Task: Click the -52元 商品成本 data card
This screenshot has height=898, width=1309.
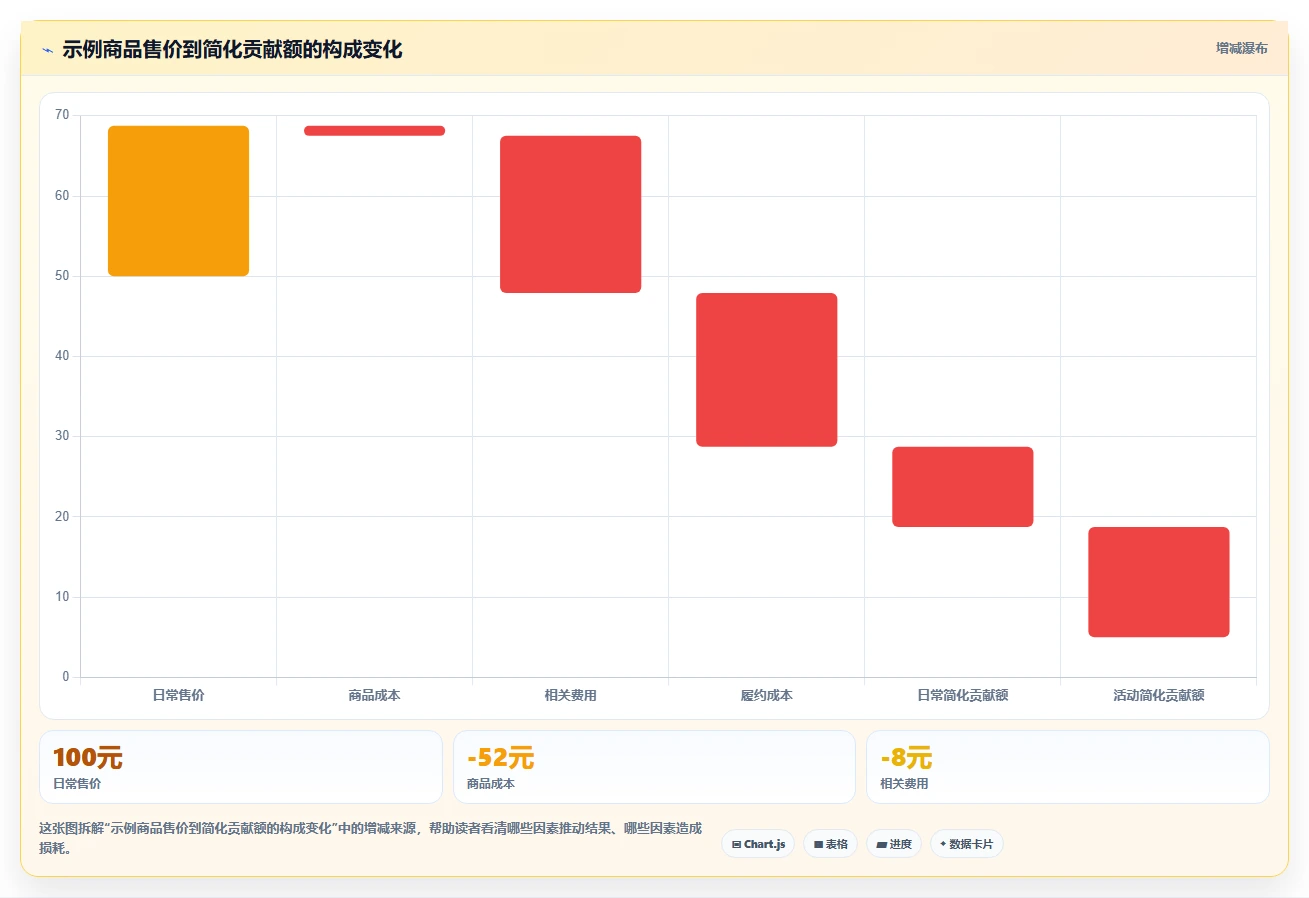Action: pyautogui.click(x=654, y=767)
